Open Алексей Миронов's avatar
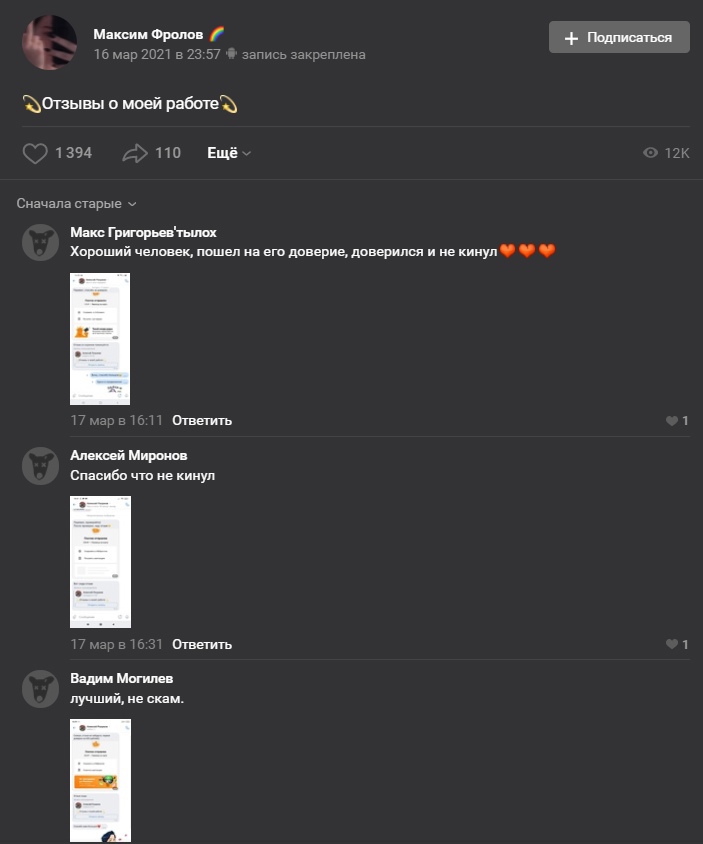This screenshot has height=844, width=703. tap(40, 466)
